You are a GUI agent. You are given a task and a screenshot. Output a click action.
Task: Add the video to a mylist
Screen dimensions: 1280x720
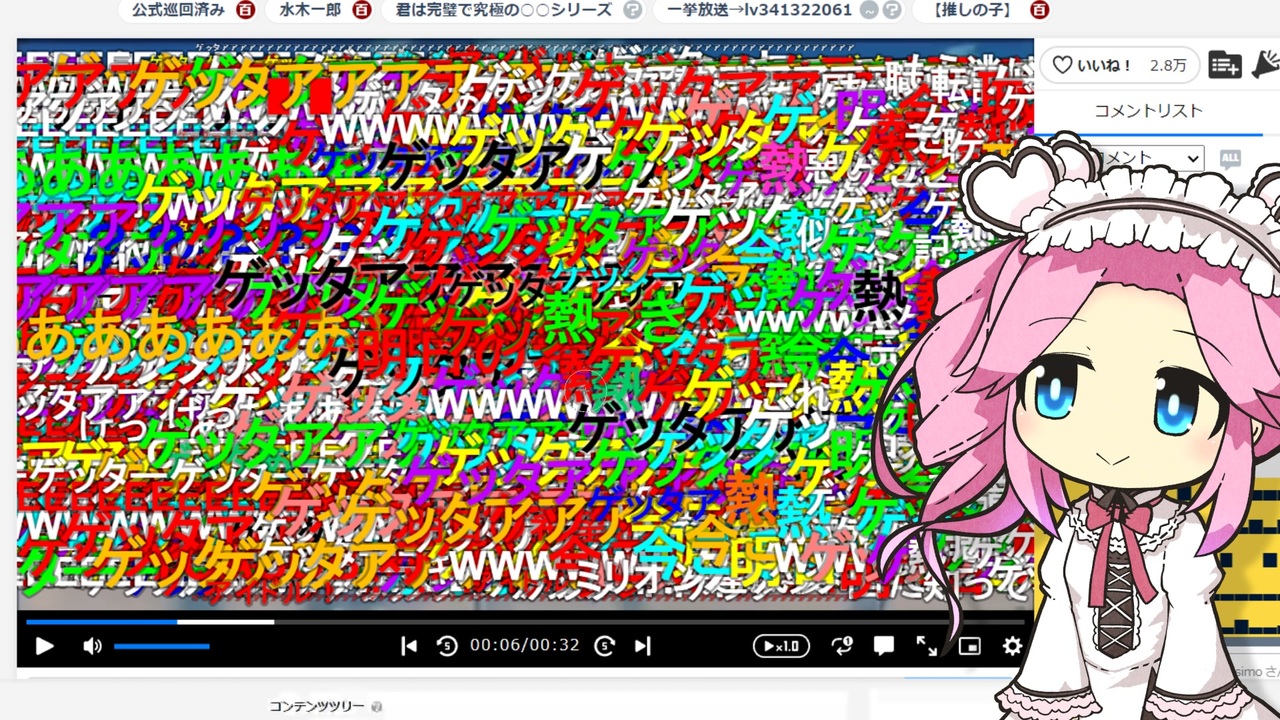coord(1224,65)
